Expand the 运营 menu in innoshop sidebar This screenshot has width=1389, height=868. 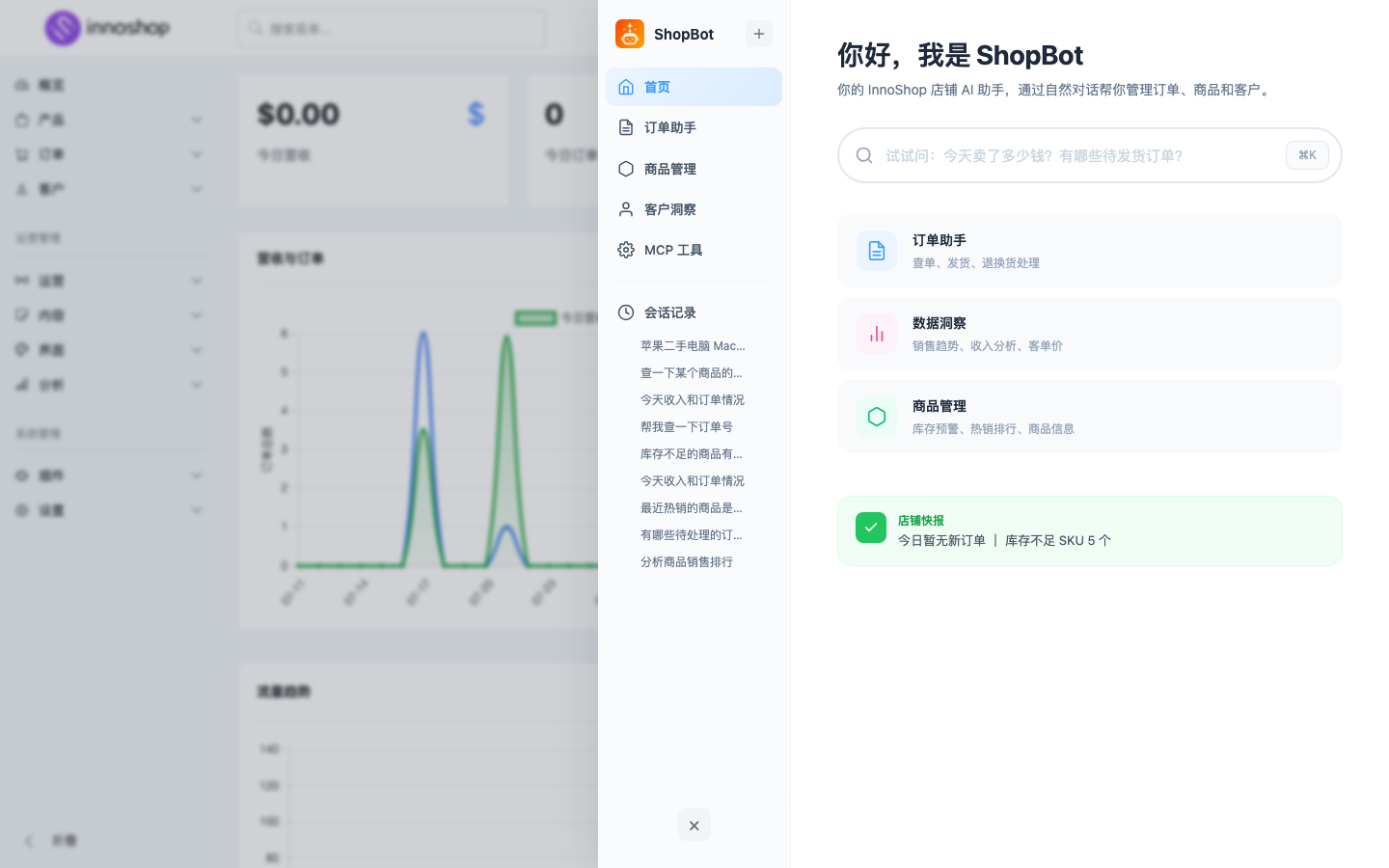click(x=109, y=281)
